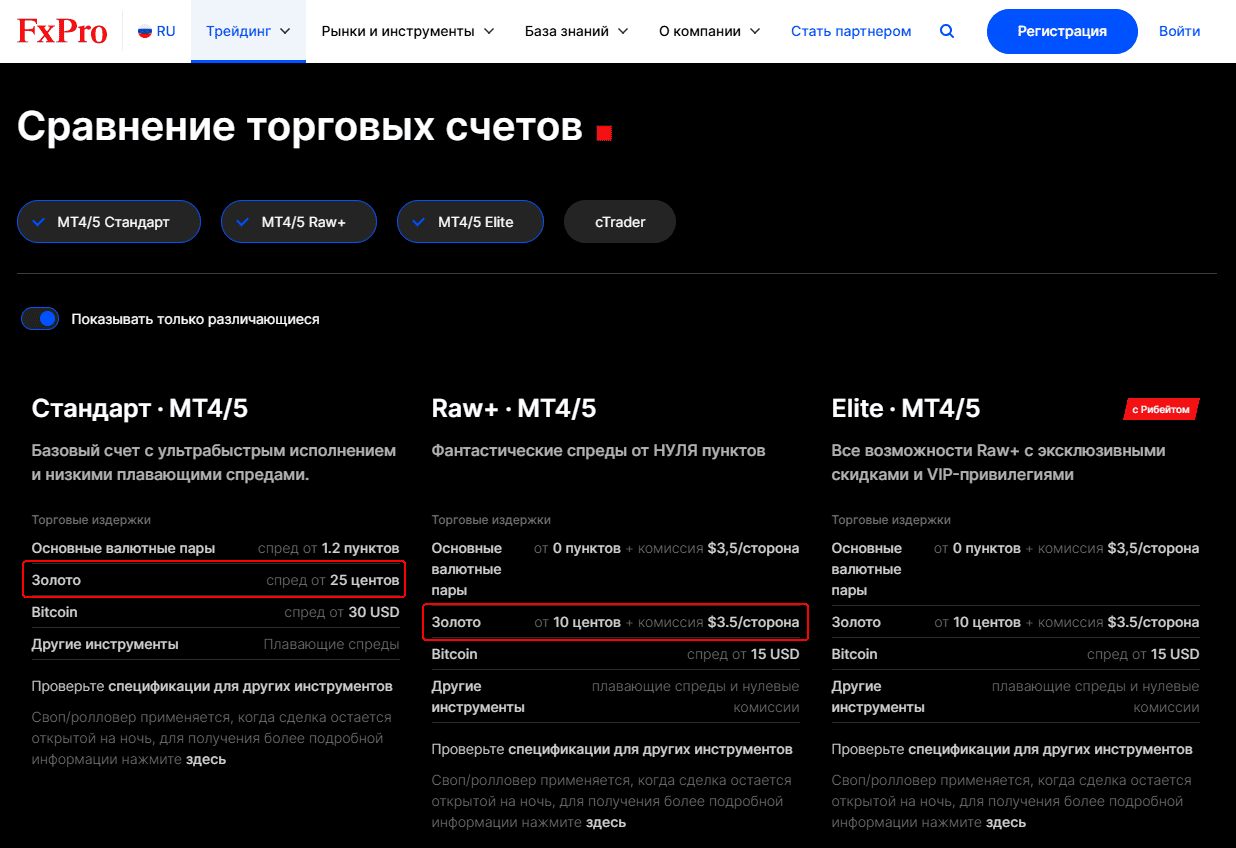Open спецификации link in Raw+ column
The image size is (1236, 848).
click(x=650, y=749)
